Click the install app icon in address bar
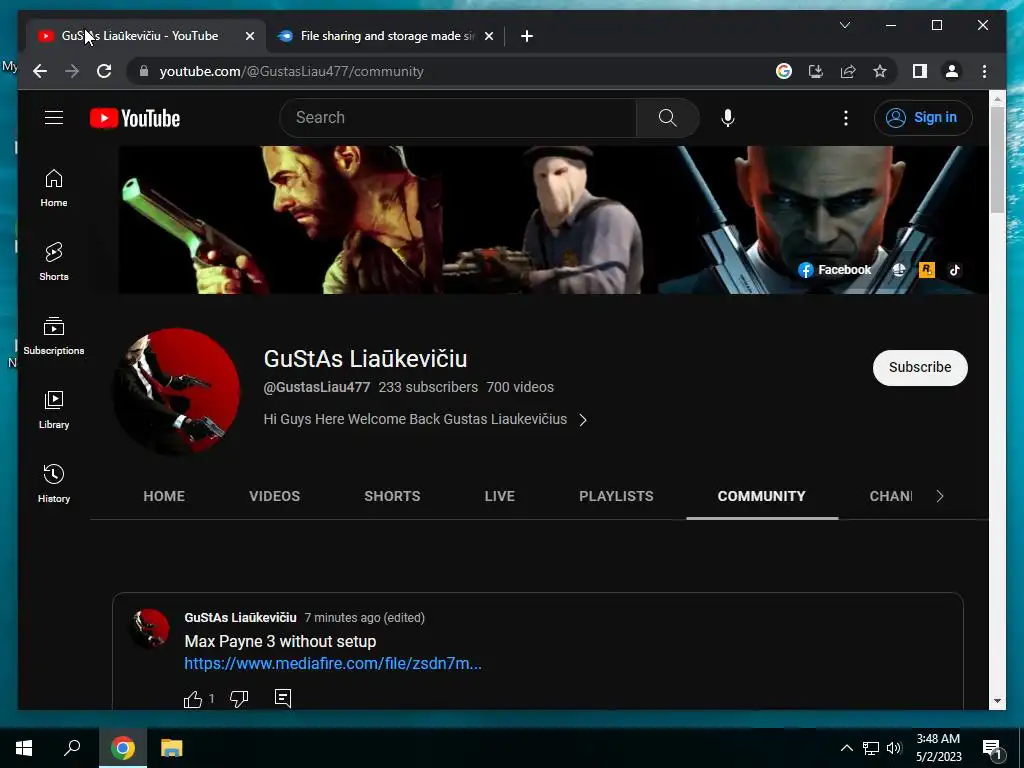The image size is (1024, 768). [816, 71]
